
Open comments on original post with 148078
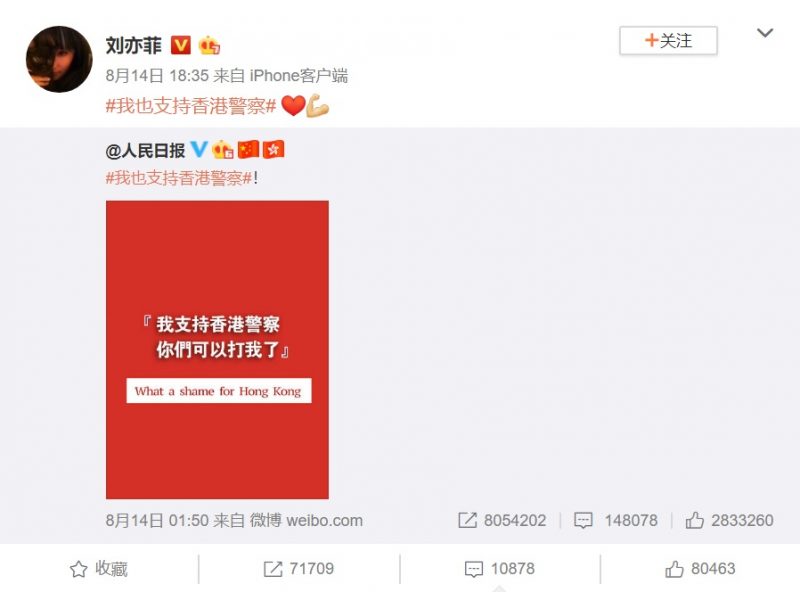(x=616, y=520)
